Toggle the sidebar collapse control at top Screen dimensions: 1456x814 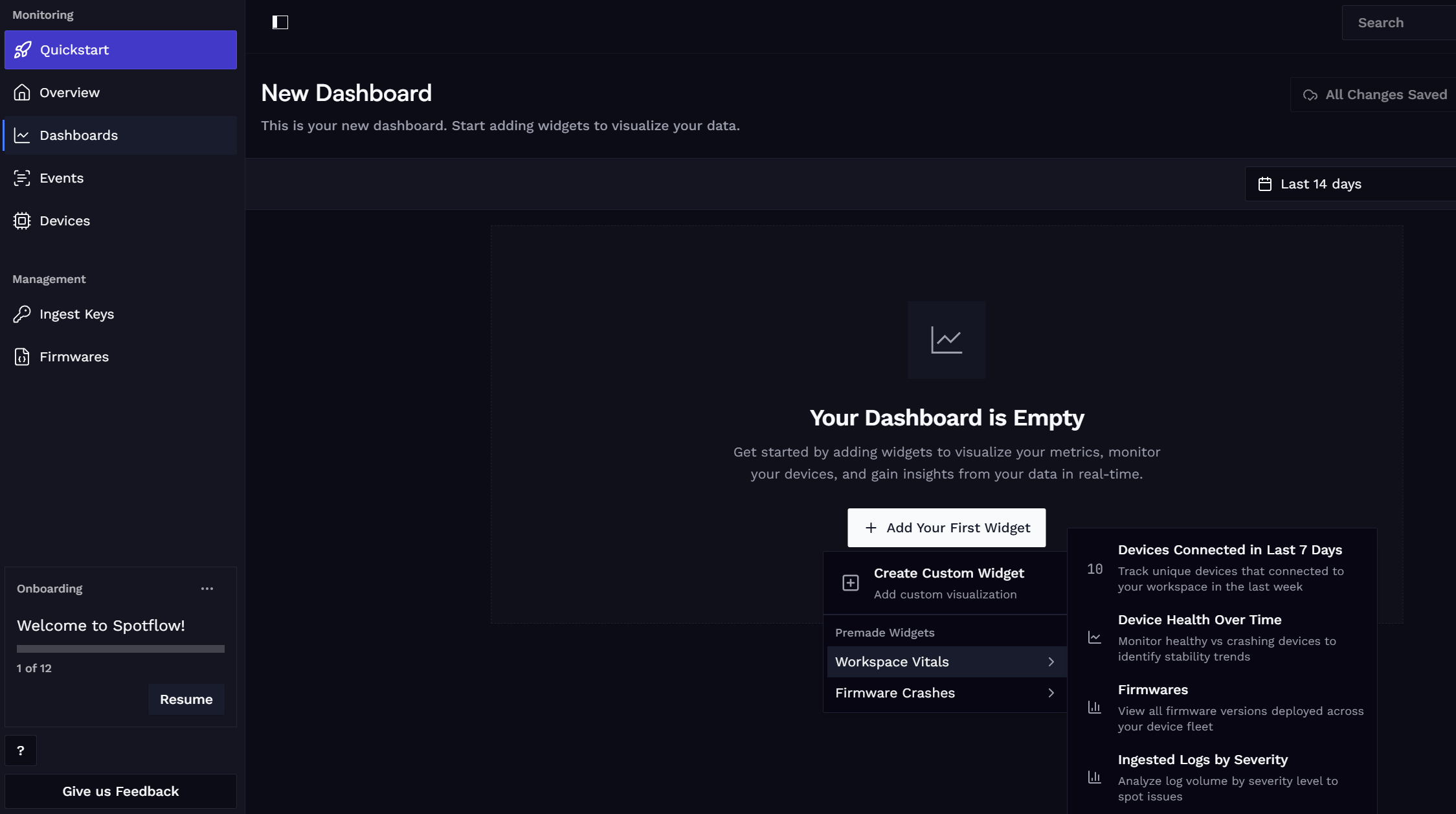[x=280, y=22]
